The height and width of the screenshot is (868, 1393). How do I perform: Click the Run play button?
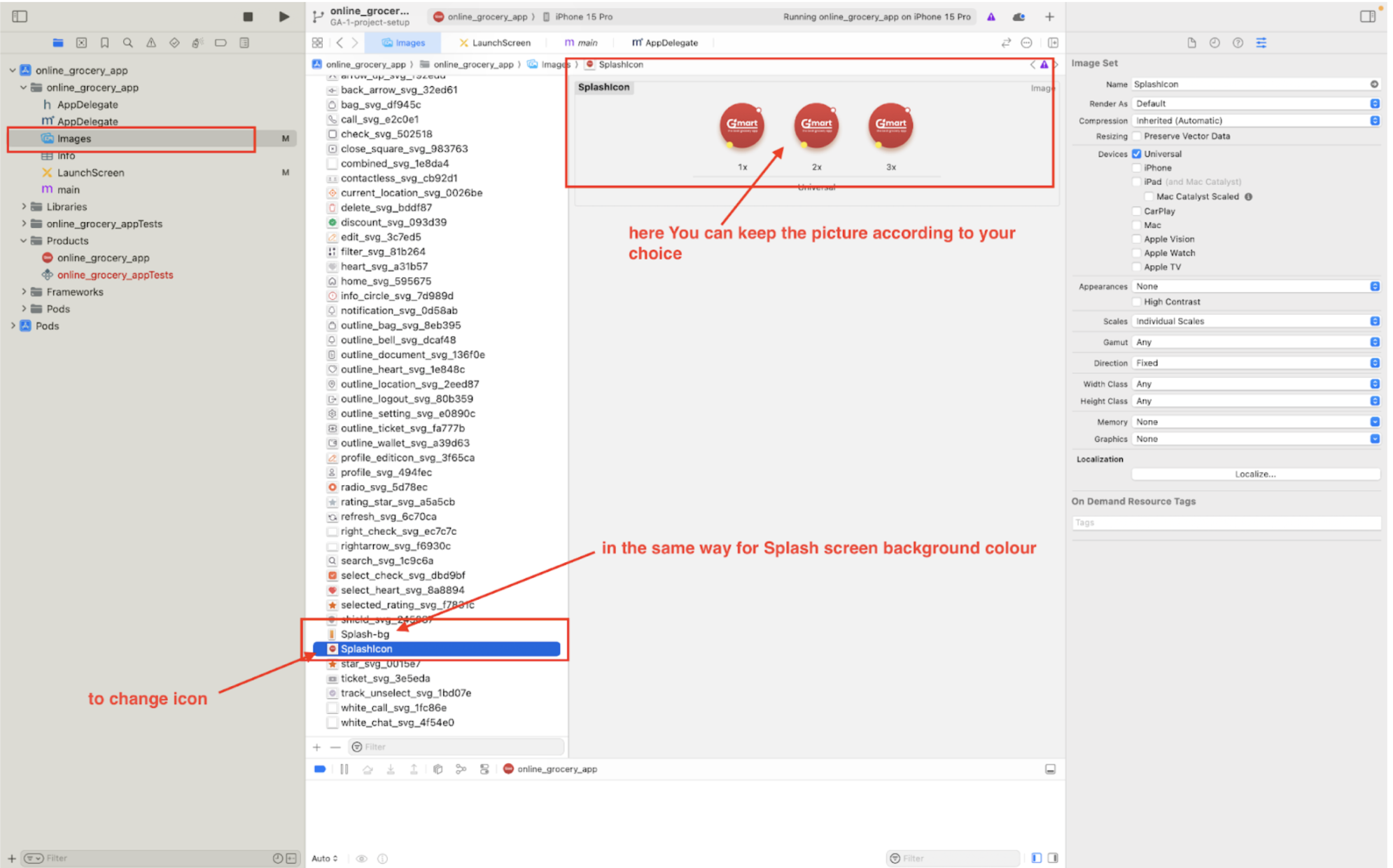[283, 17]
